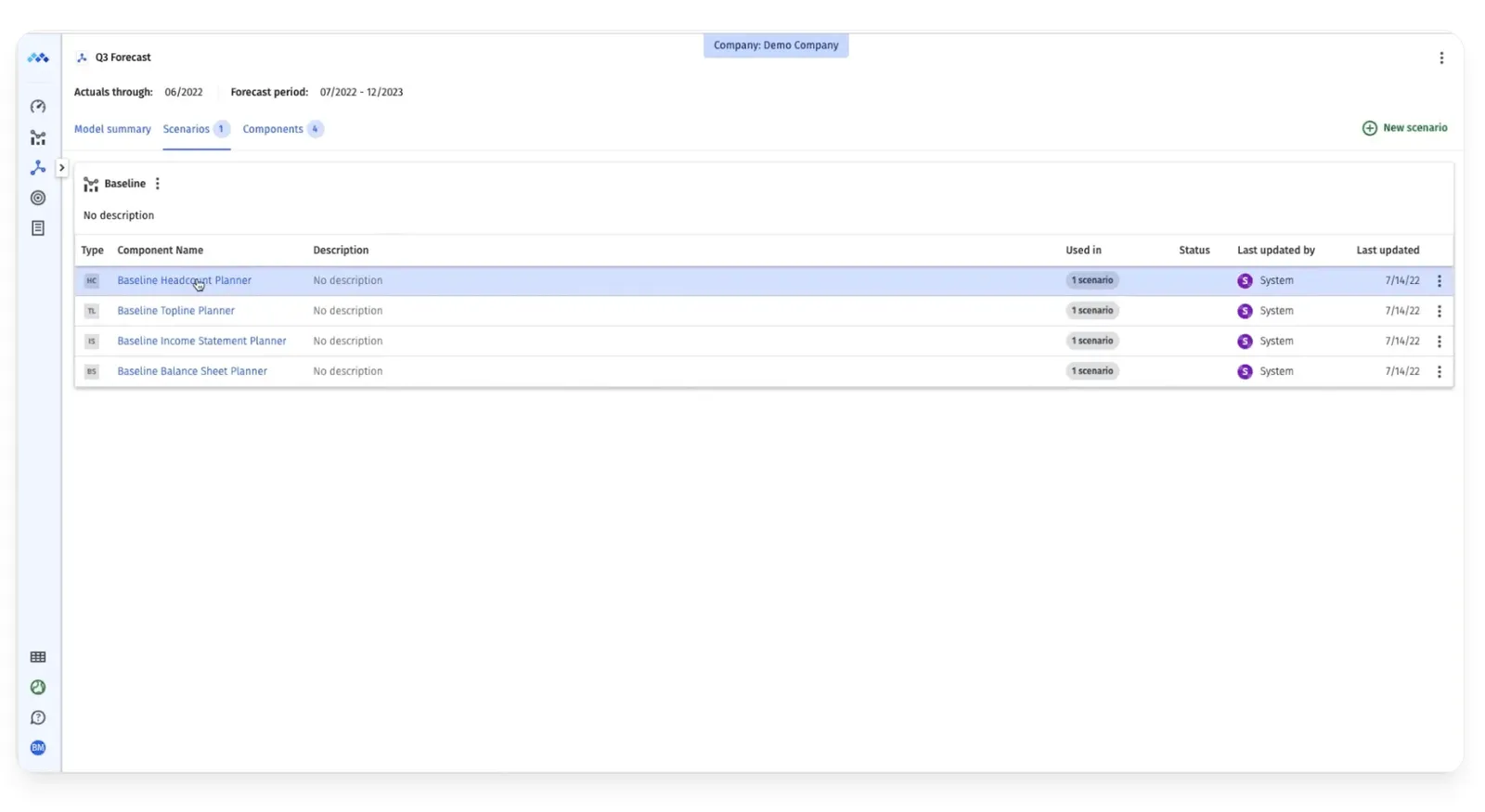This screenshot has height=812, width=1485.
Task: Open the forecast models branch icon in sidebar
Action: click(x=38, y=167)
